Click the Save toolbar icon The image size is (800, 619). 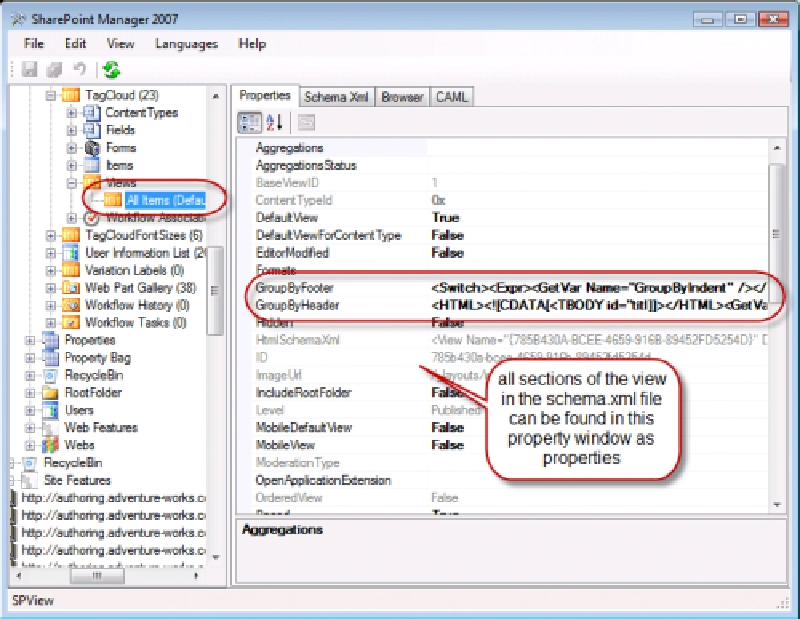(29, 69)
